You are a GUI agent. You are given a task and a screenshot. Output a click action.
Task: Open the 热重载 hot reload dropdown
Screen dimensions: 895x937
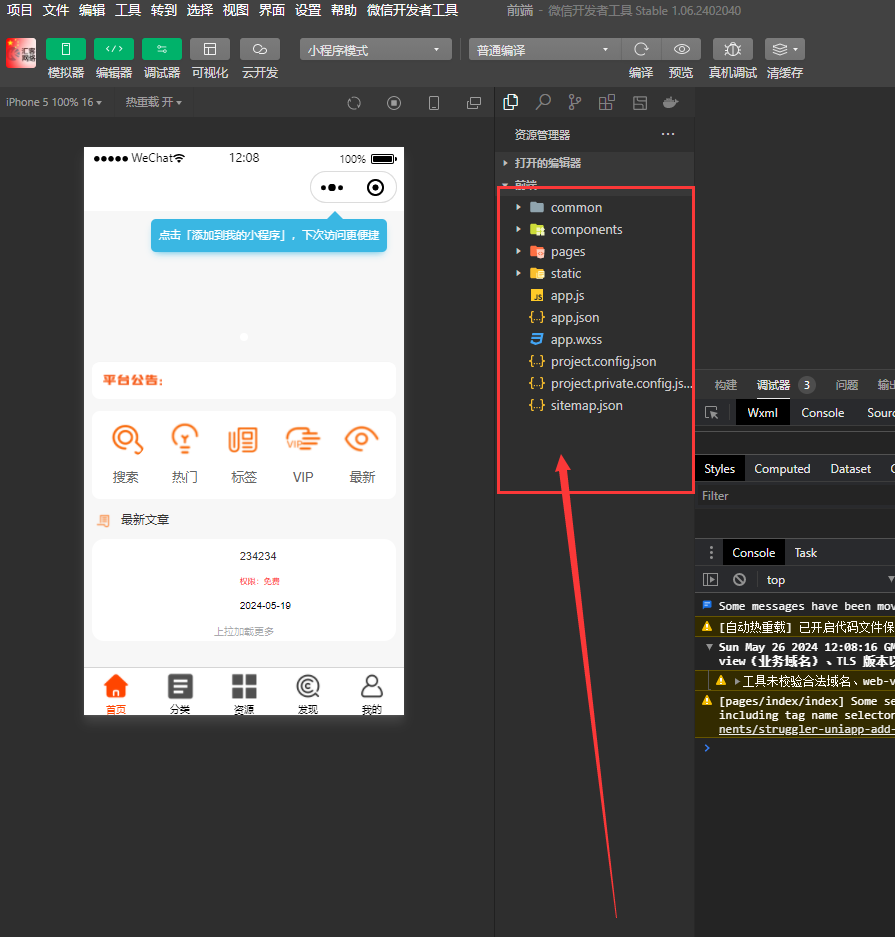click(154, 102)
